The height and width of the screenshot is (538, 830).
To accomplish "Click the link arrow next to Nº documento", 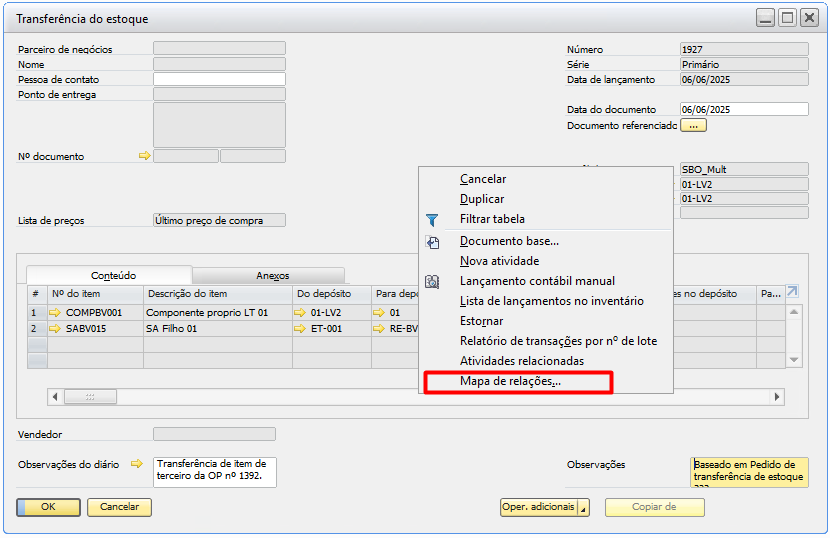I will 144,156.
